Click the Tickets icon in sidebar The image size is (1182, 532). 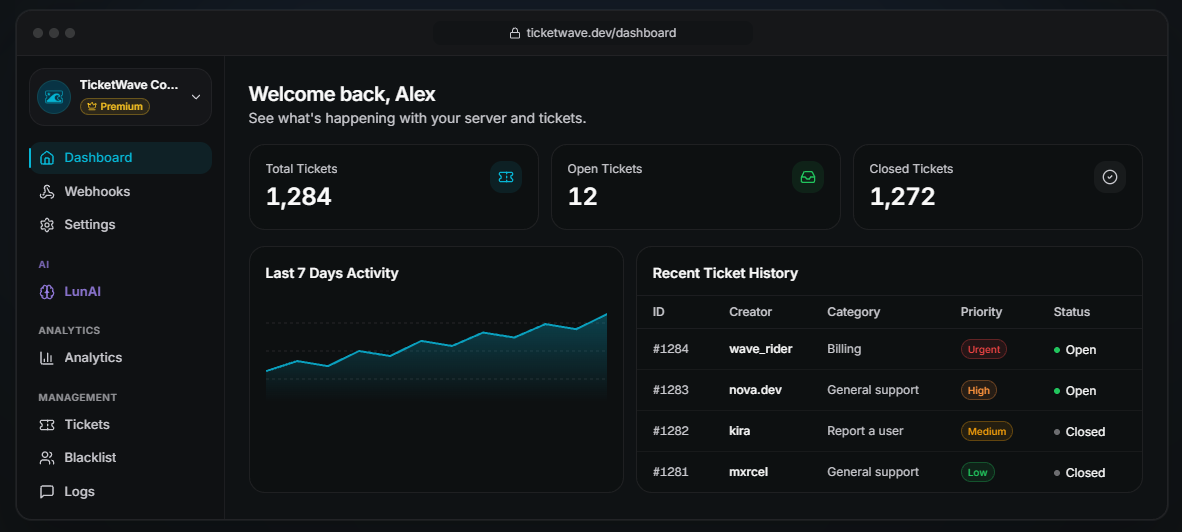47,425
